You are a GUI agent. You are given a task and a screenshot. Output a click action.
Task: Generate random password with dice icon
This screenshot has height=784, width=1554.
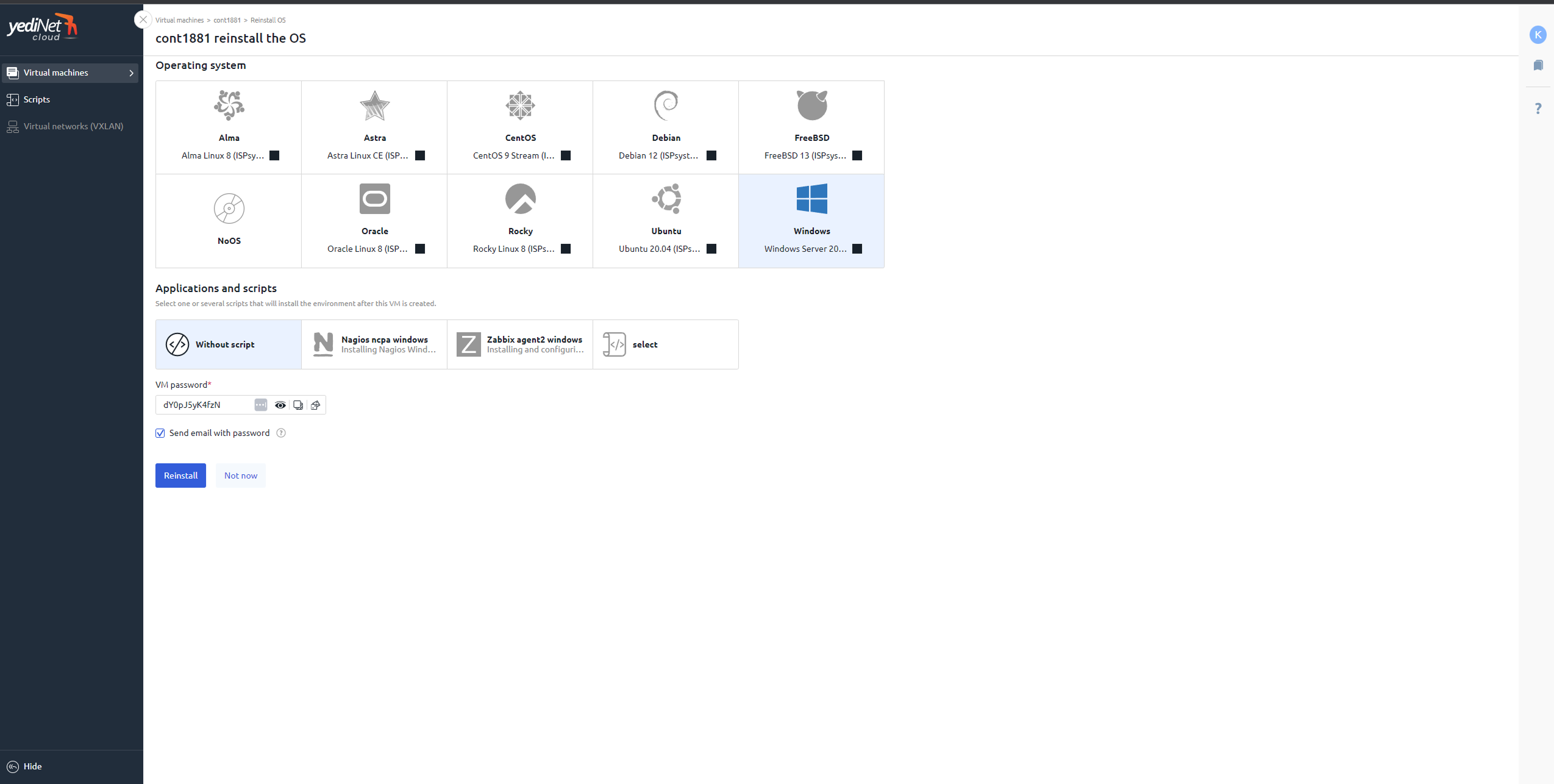[315, 405]
